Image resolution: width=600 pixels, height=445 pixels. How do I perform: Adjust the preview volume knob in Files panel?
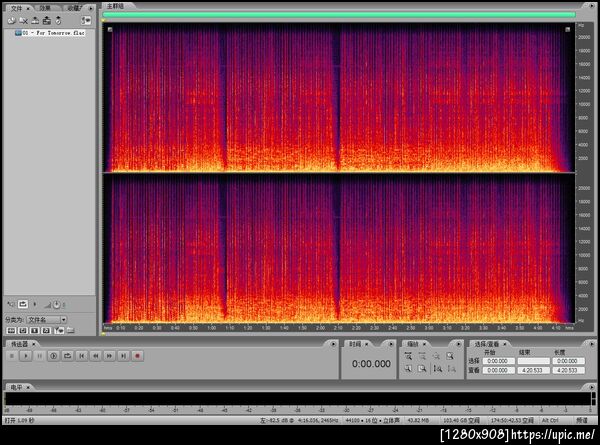pos(56,305)
